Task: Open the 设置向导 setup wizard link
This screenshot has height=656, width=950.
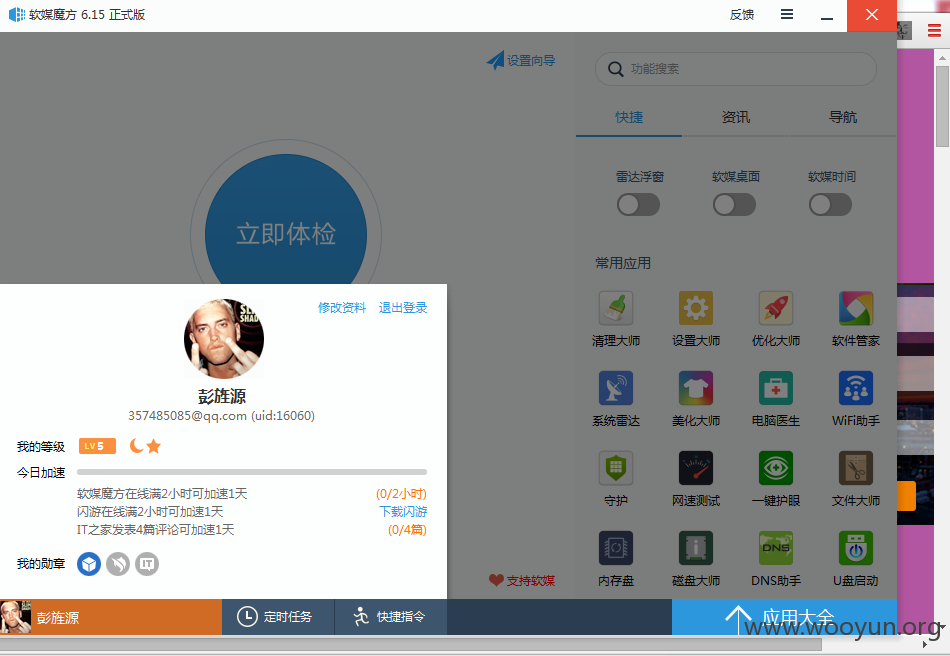Action: click(521, 60)
